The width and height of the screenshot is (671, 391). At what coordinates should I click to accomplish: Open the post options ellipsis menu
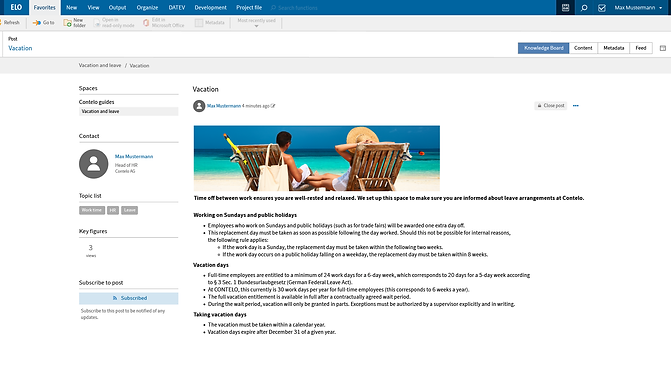click(576, 106)
